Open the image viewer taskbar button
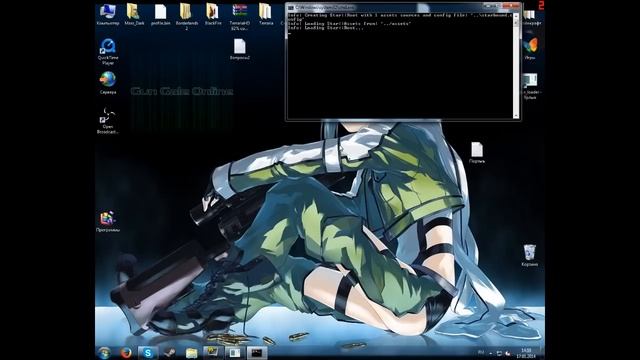Image resolution: width=640 pixels, height=360 pixels. (x=213, y=353)
